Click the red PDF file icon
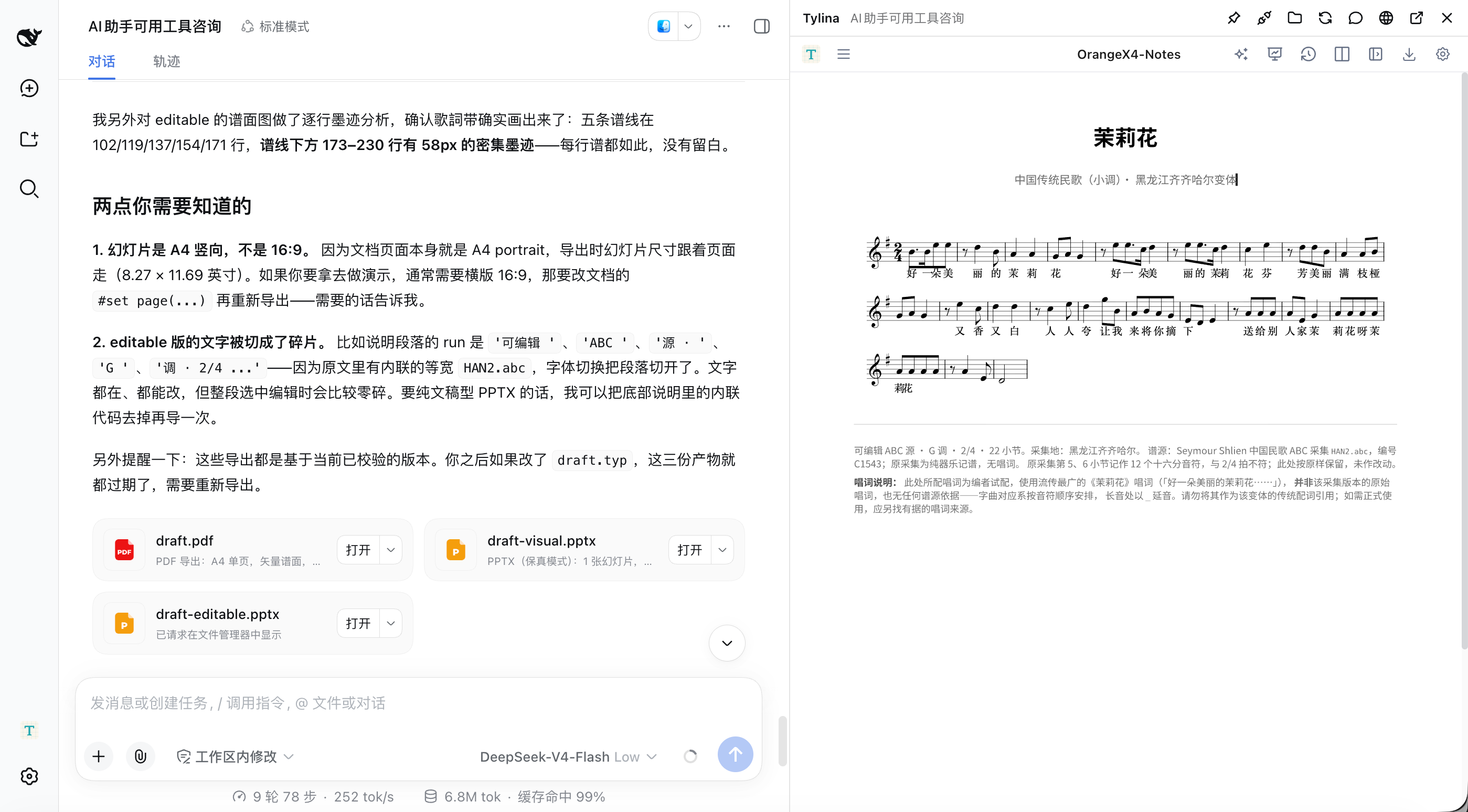The height and width of the screenshot is (812, 1468). (x=124, y=549)
